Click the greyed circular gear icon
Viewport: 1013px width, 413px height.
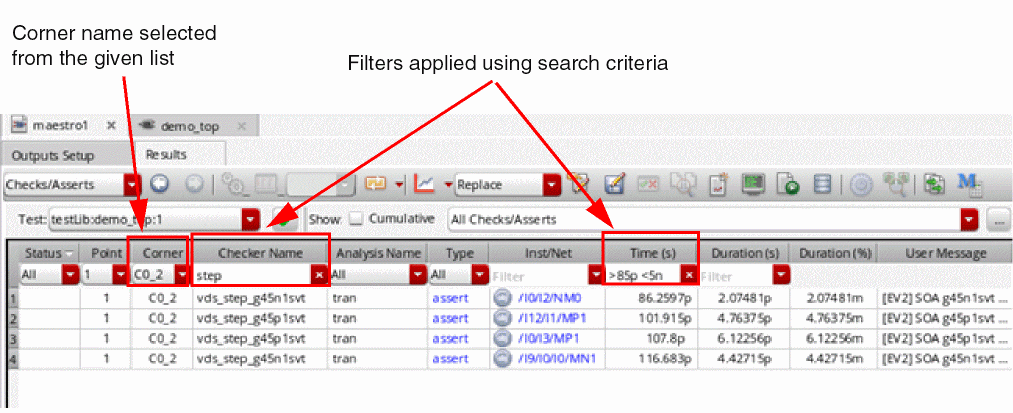click(861, 185)
